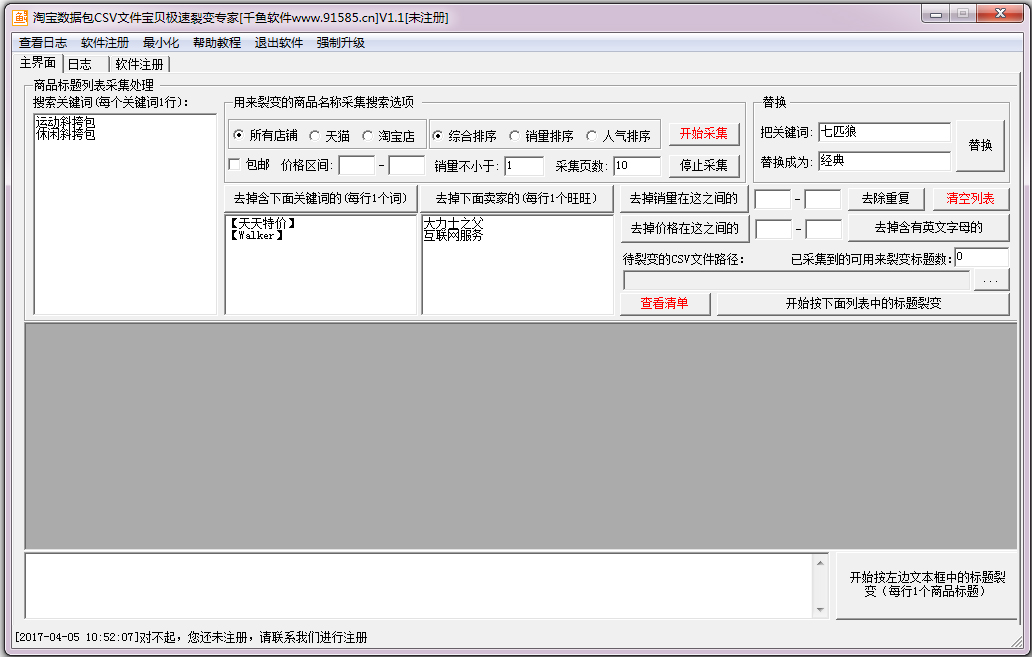Select the 所有店铺 radio button
This screenshot has height=657, width=1032.
pyautogui.click(x=237, y=136)
